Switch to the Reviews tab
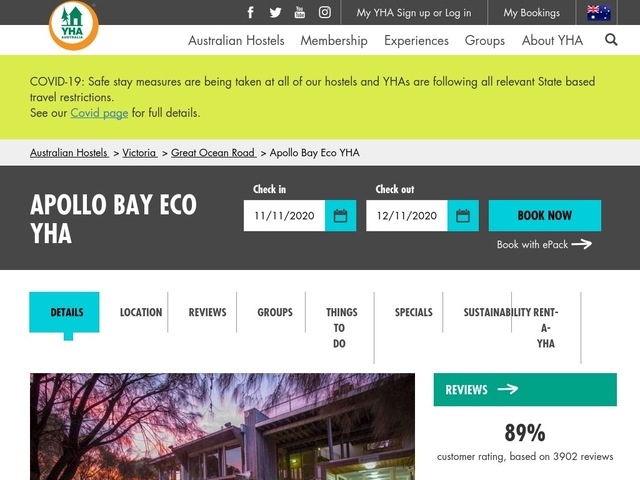The image size is (640, 480). tap(207, 312)
